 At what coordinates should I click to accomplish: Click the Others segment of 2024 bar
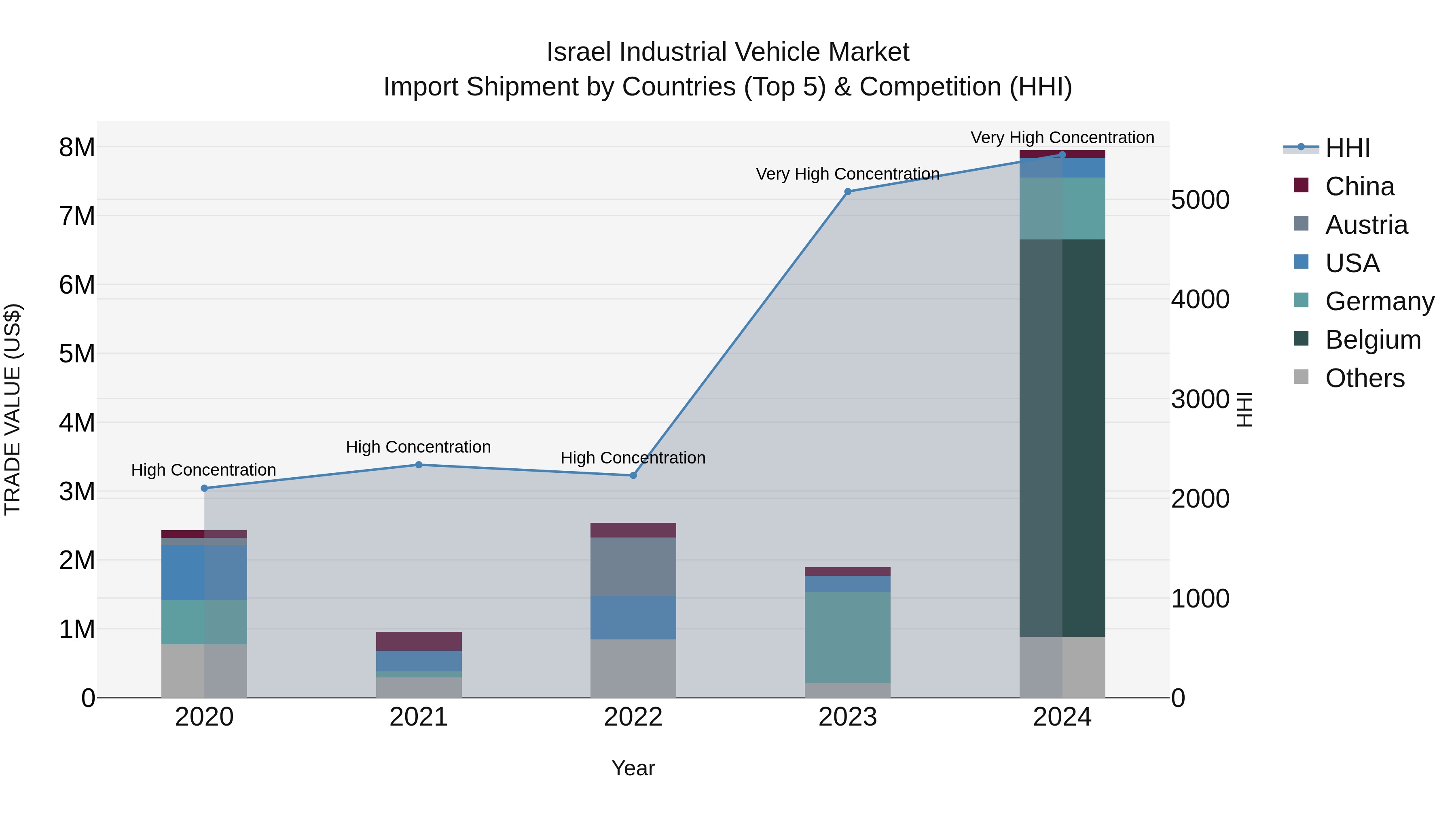click(x=1062, y=667)
